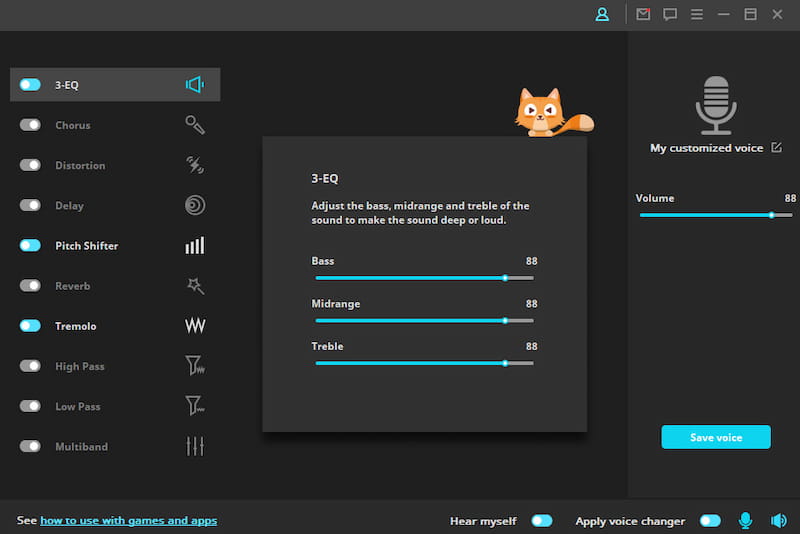800x534 pixels.
Task: Minimize the voice changer window
Action: tap(723, 14)
